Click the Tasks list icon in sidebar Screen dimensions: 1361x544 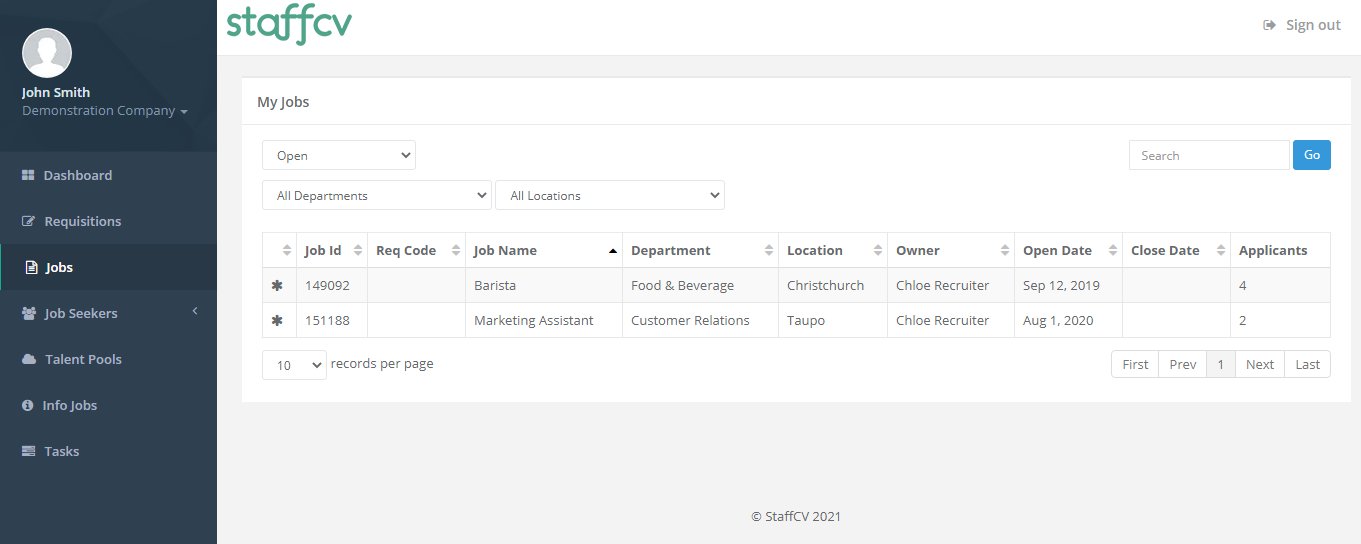tap(28, 451)
